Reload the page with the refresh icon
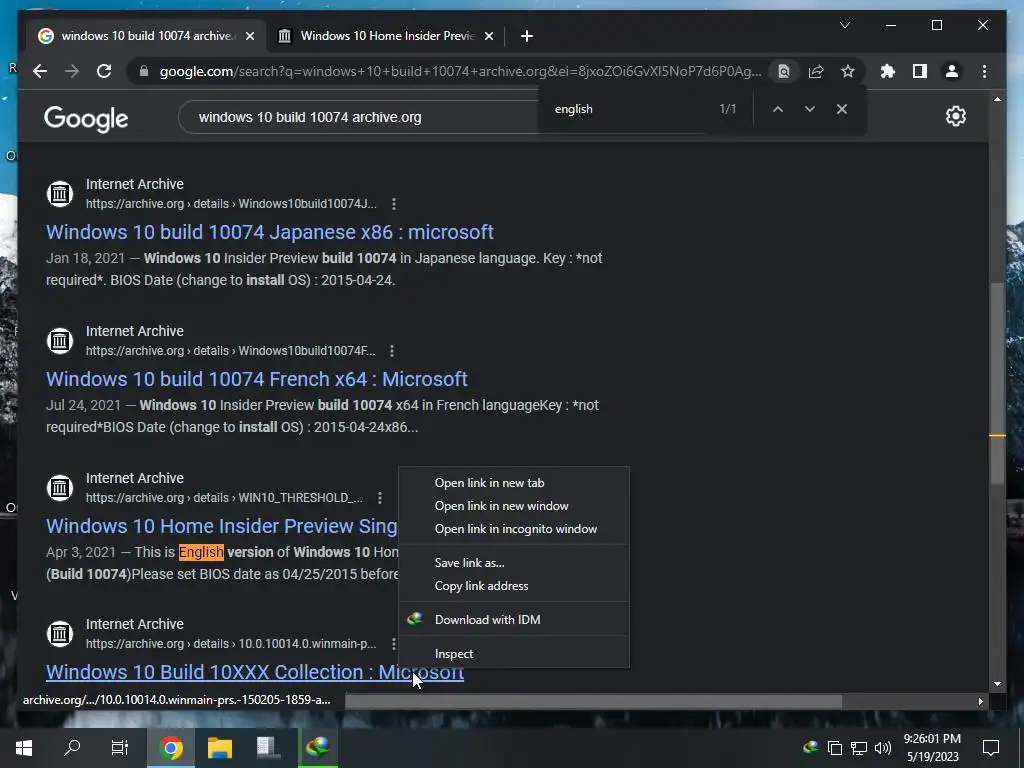Screen dimensions: 1024x768 pyautogui.click(x=104, y=71)
